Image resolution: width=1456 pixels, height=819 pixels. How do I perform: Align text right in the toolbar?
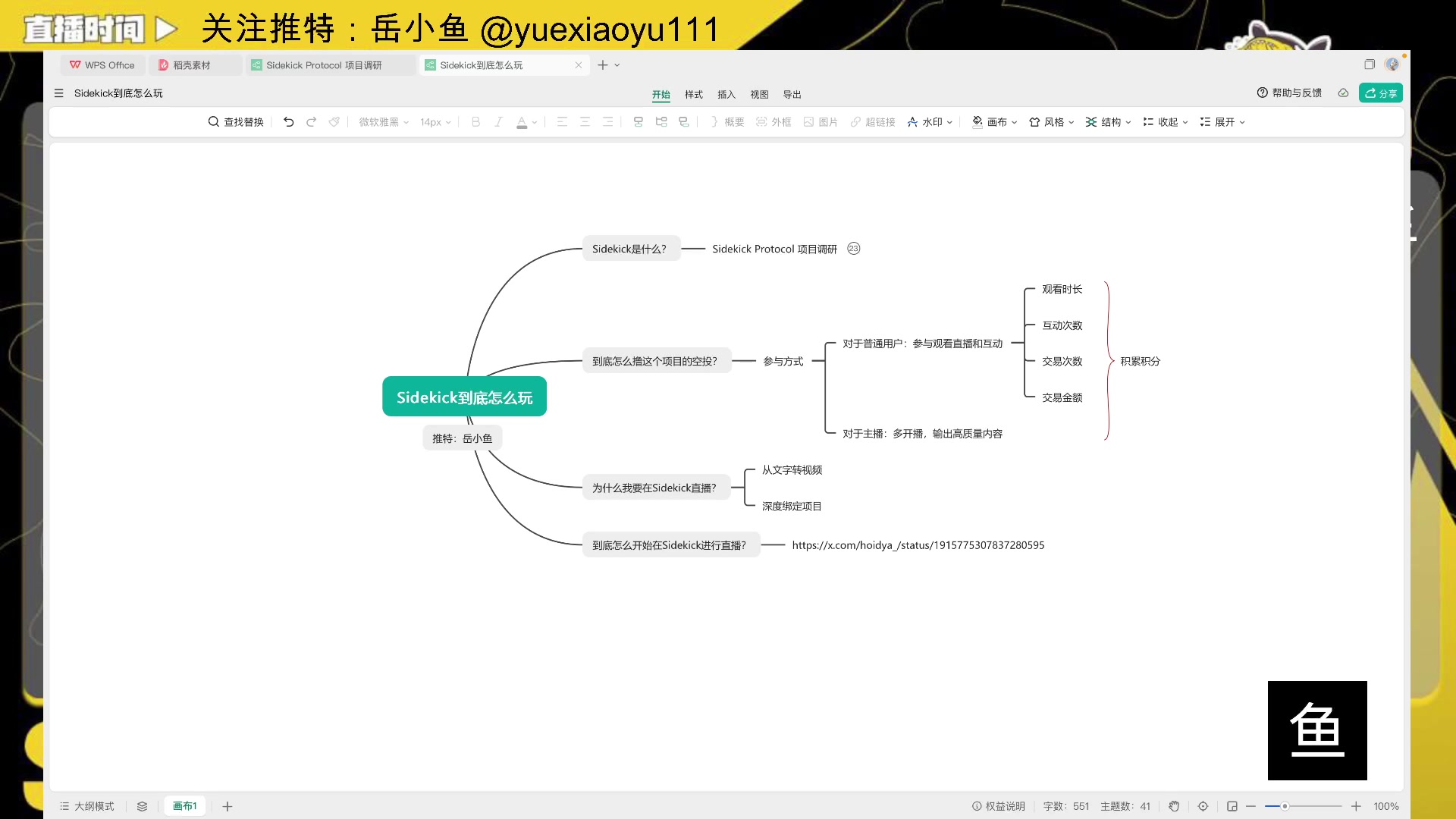[607, 122]
